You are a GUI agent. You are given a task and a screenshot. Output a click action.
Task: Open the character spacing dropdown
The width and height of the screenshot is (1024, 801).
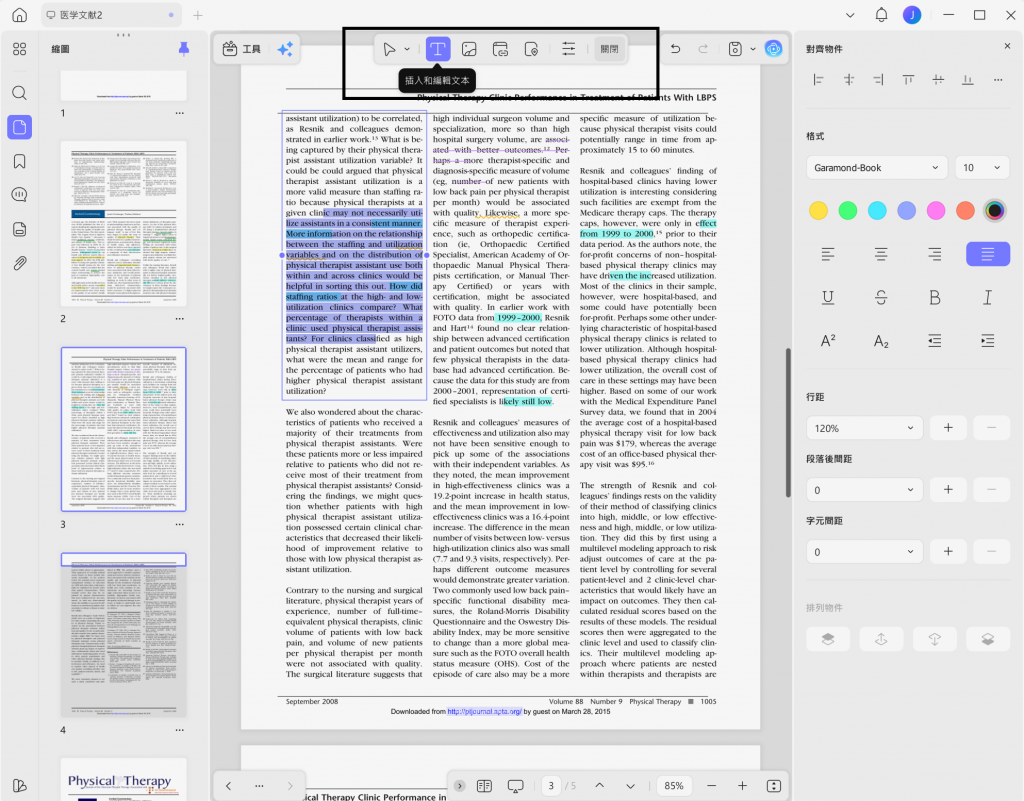pyautogui.click(x=865, y=552)
